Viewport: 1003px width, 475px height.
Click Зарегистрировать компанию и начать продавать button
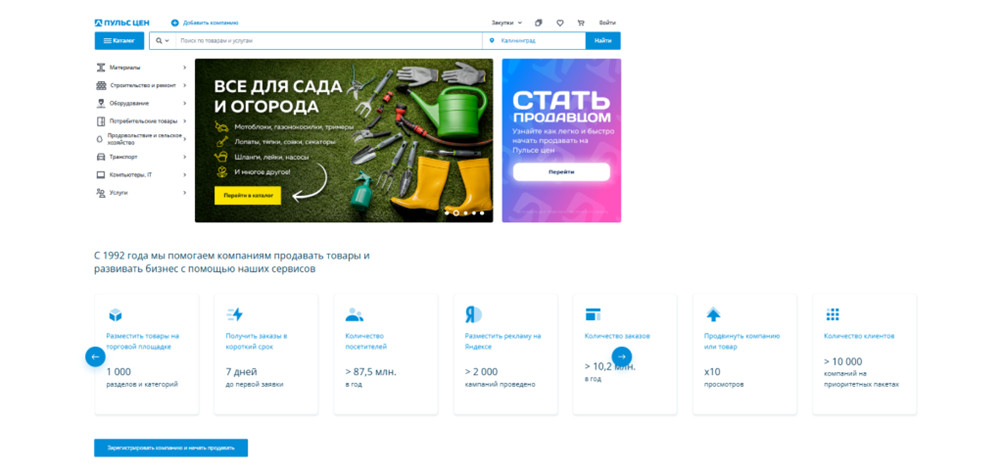coord(171,448)
